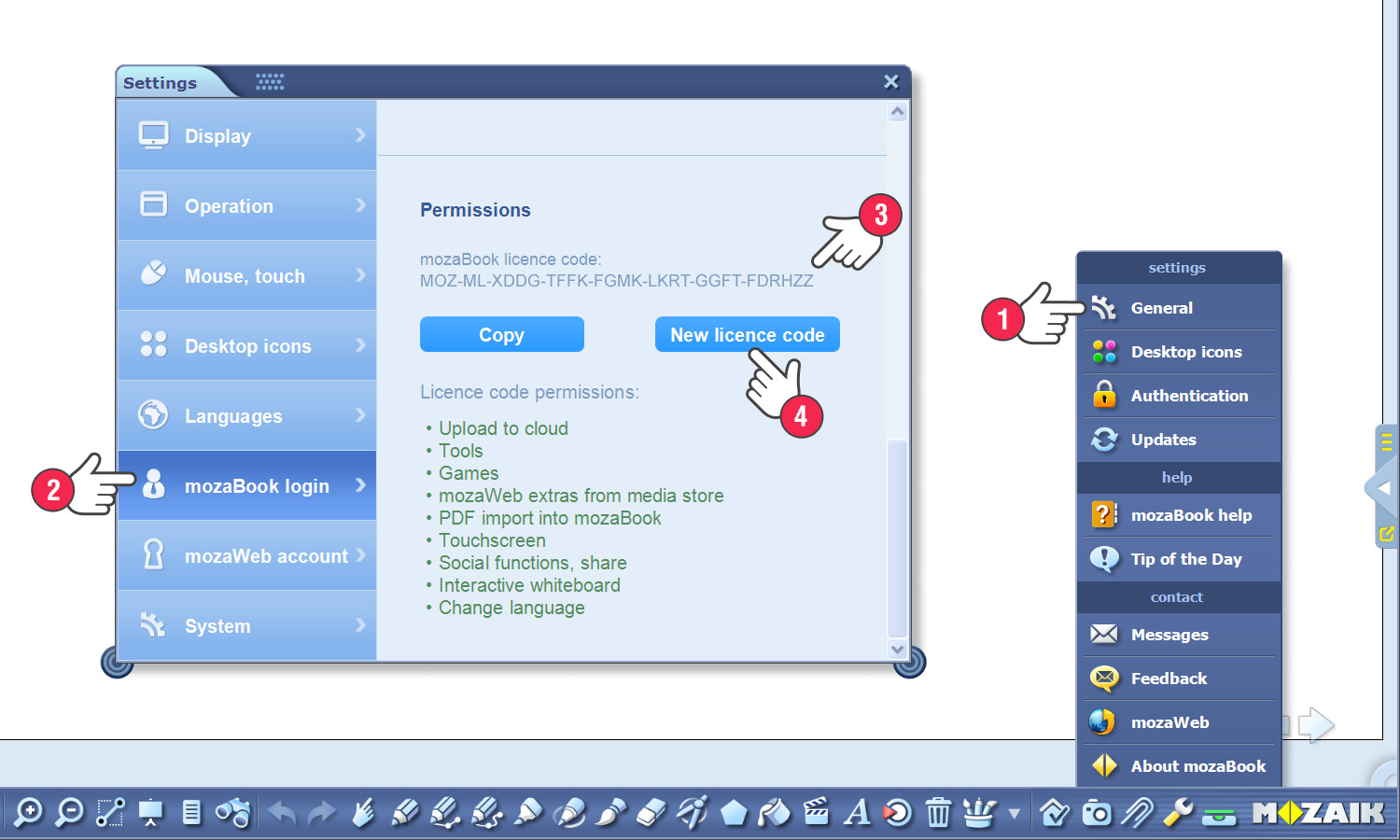
Task: Click the undo arrow in toolbar
Action: click(x=282, y=813)
